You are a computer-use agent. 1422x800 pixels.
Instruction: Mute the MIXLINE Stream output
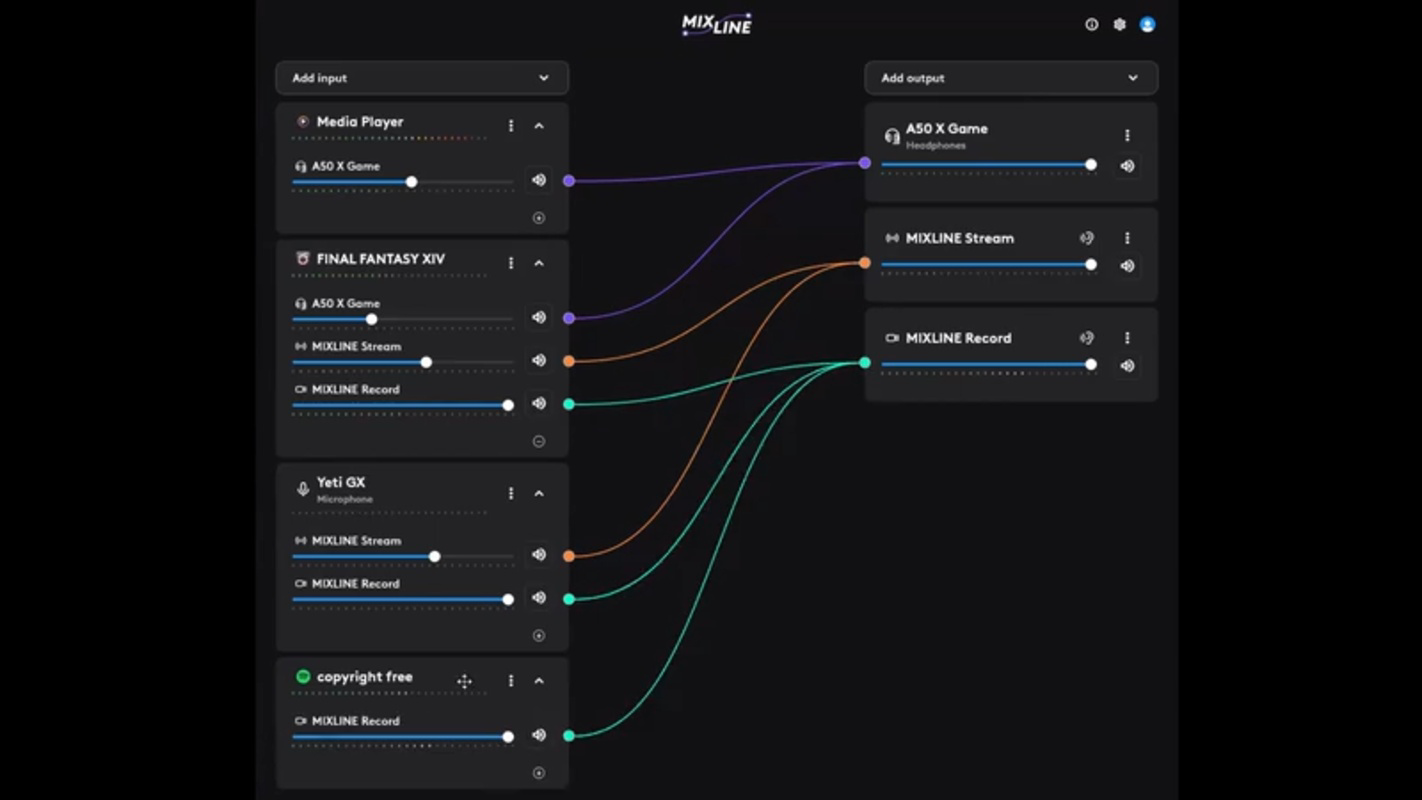point(1127,266)
